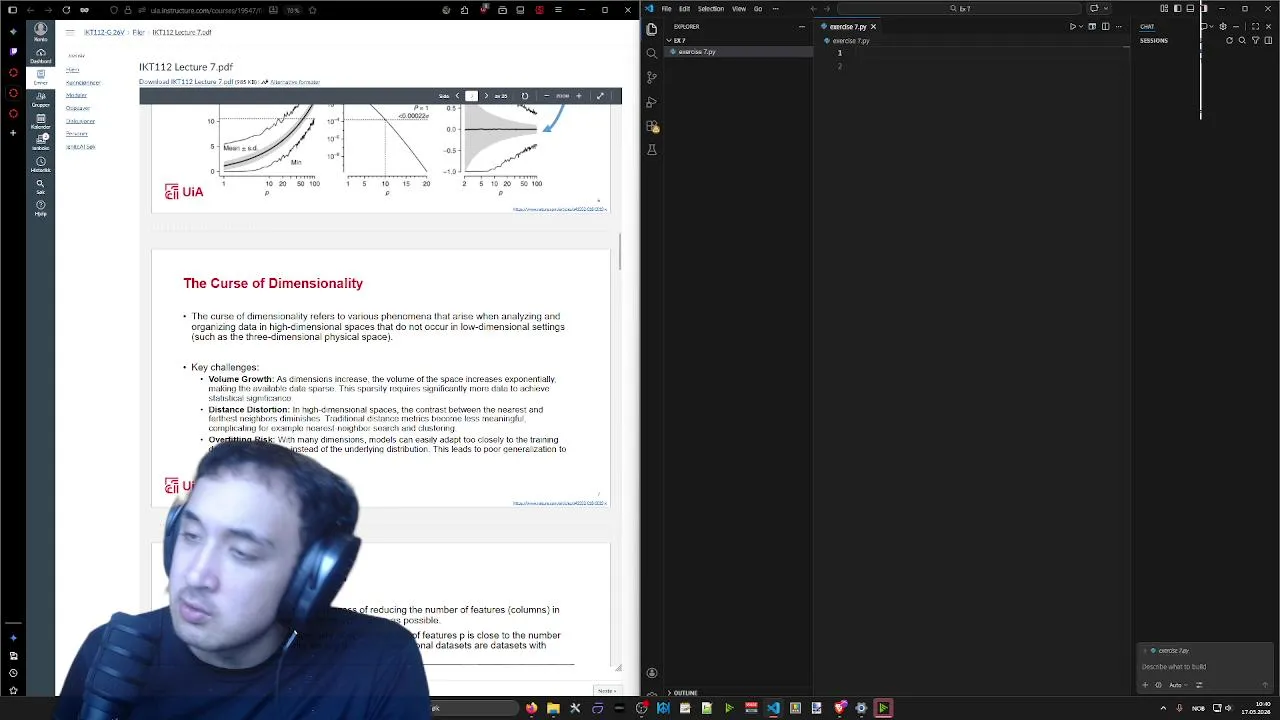Image resolution: width=1280 pixels, height=720 pixels.
Task: Toggle Canvas course navigation hamburger menu
Action: (x=70, y=33)
